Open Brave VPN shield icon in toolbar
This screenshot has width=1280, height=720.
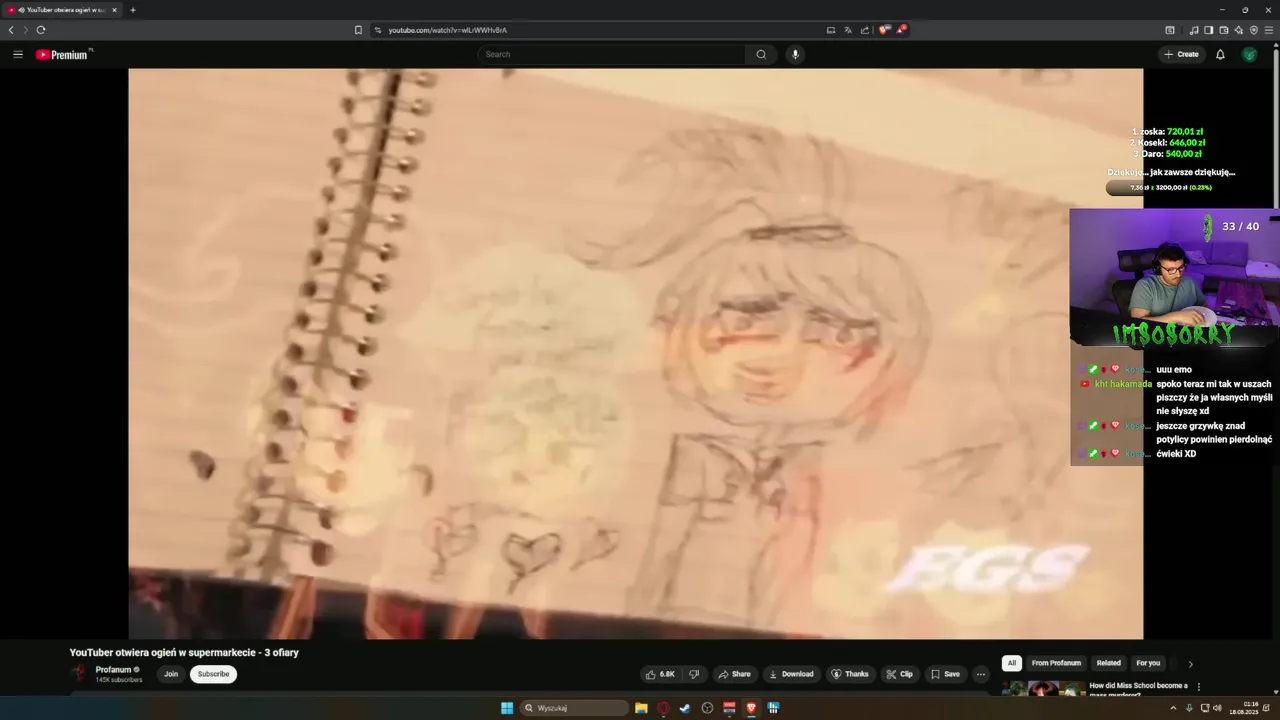point(1254,30)
